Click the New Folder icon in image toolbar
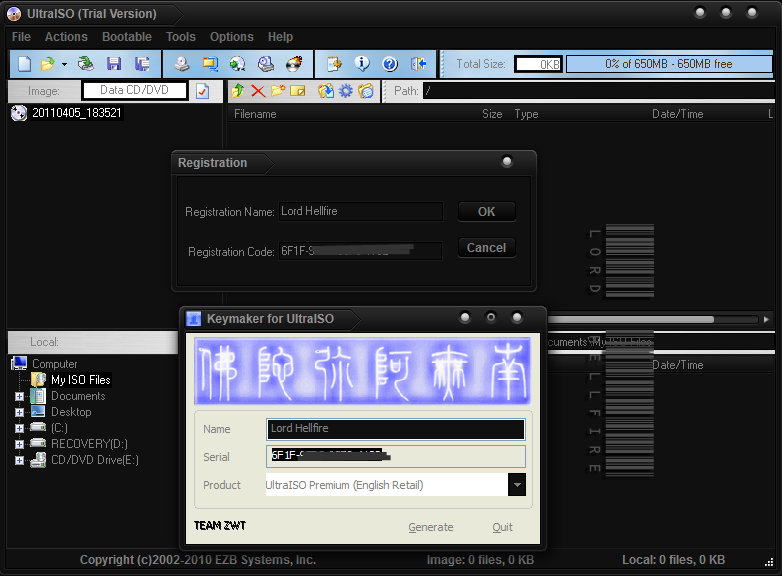The image size is (782, 576). [278, 91]
